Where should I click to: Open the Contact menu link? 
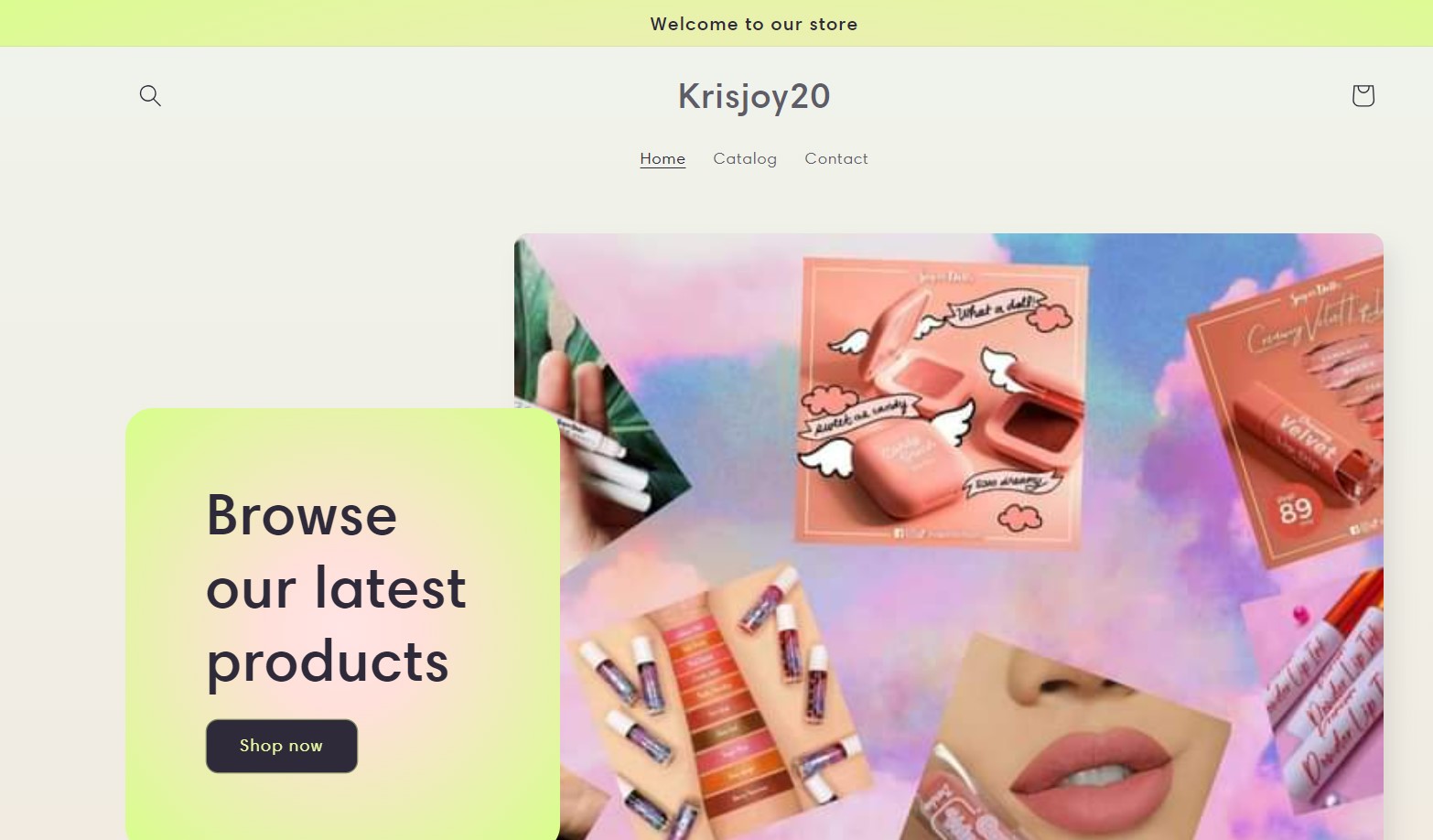click(836, 158)
